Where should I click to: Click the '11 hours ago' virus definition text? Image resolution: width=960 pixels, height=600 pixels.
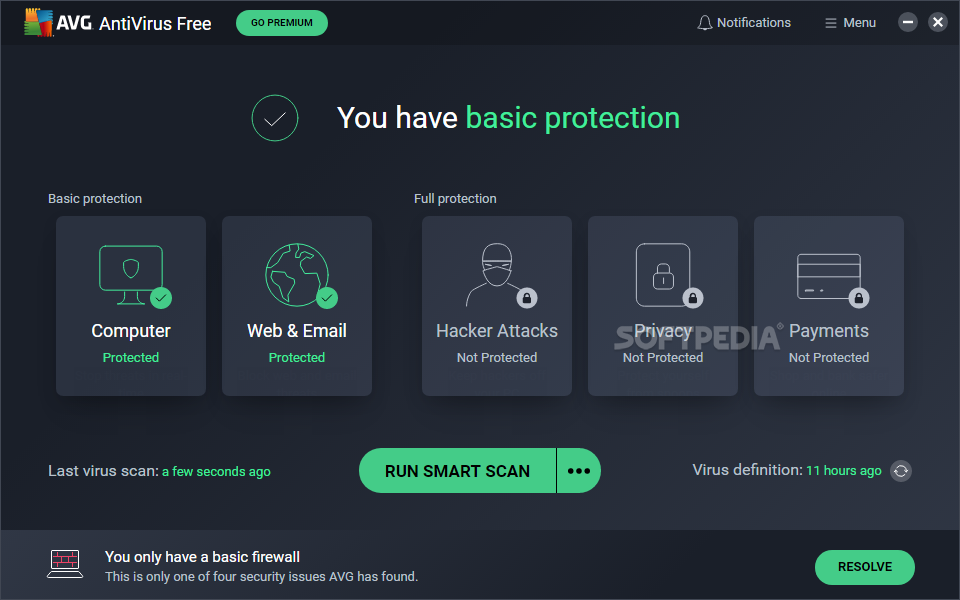pos(844,470)
